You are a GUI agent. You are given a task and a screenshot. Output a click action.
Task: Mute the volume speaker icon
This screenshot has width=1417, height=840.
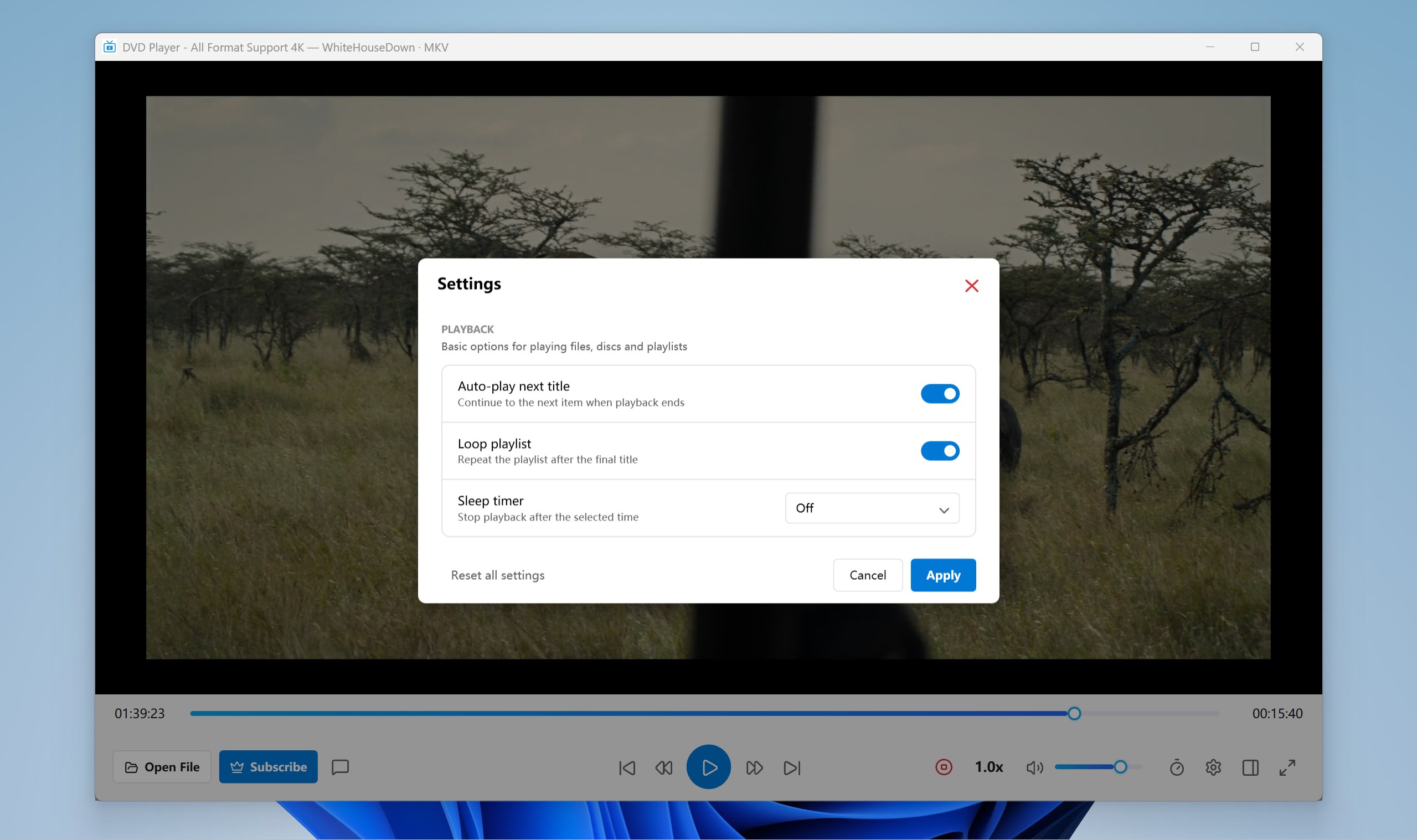(x=1034, y=767)
